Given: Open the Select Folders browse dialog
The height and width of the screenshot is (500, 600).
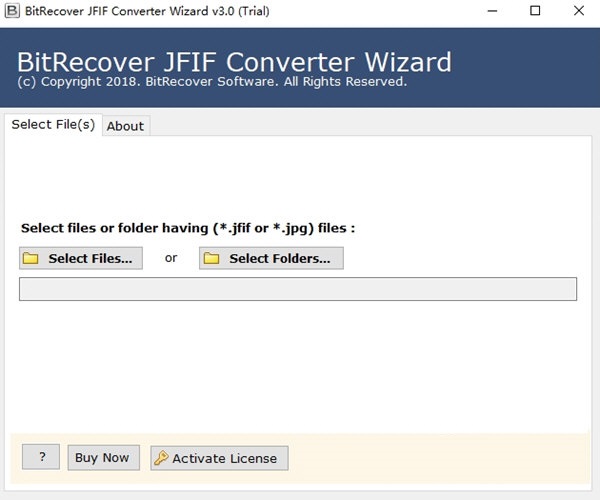Looking at the screenshot, I should pyautogui.click(x=271, y=258).
